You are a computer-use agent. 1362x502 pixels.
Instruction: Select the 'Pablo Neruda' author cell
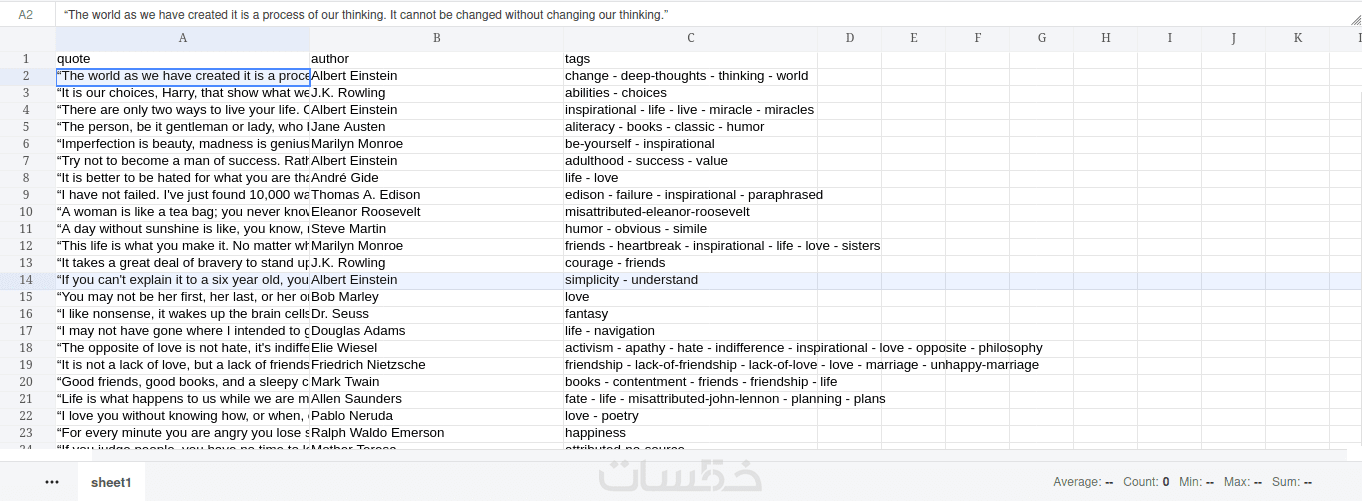437,416
